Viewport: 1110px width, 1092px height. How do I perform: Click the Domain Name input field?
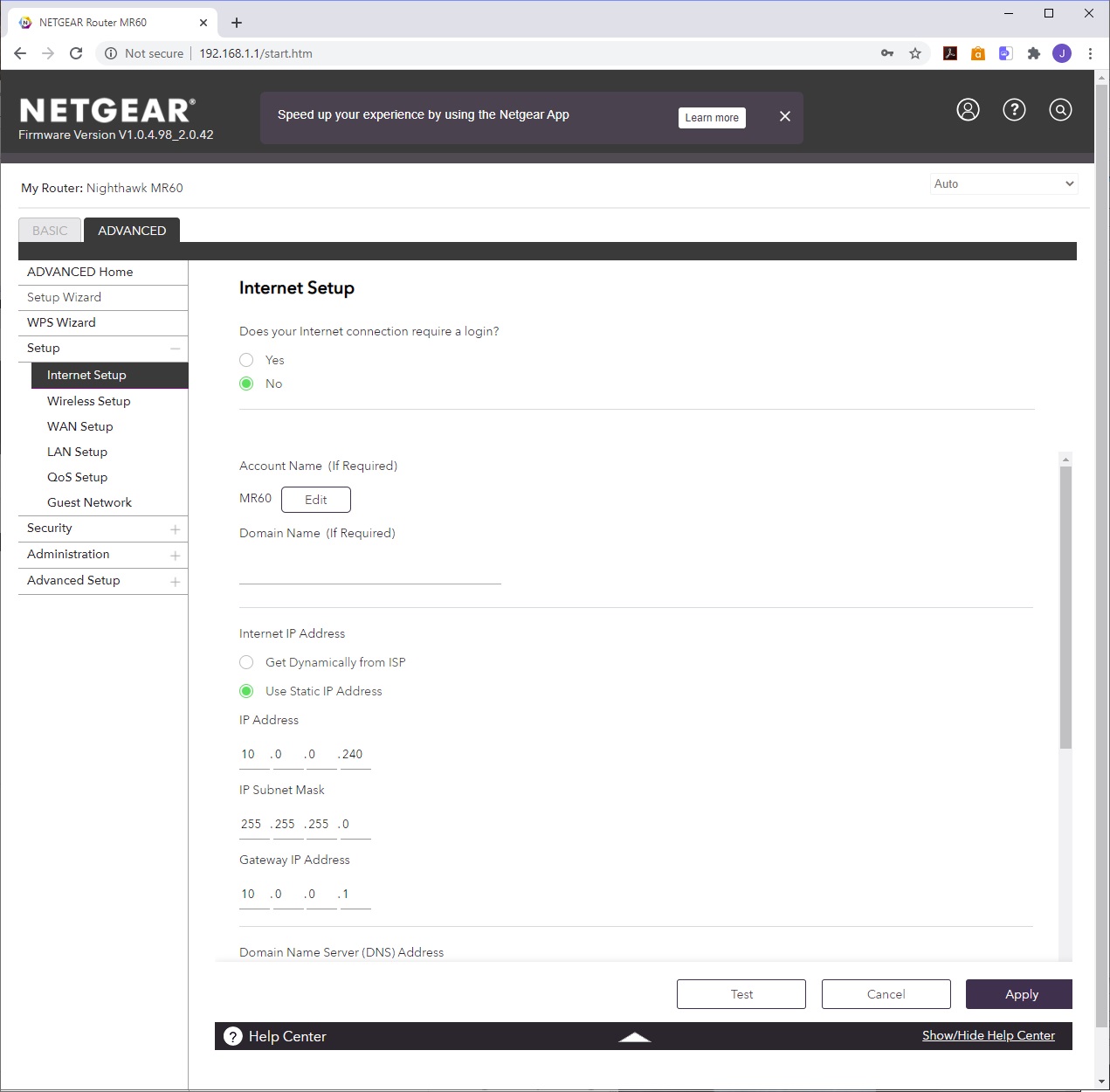point(369,569)
